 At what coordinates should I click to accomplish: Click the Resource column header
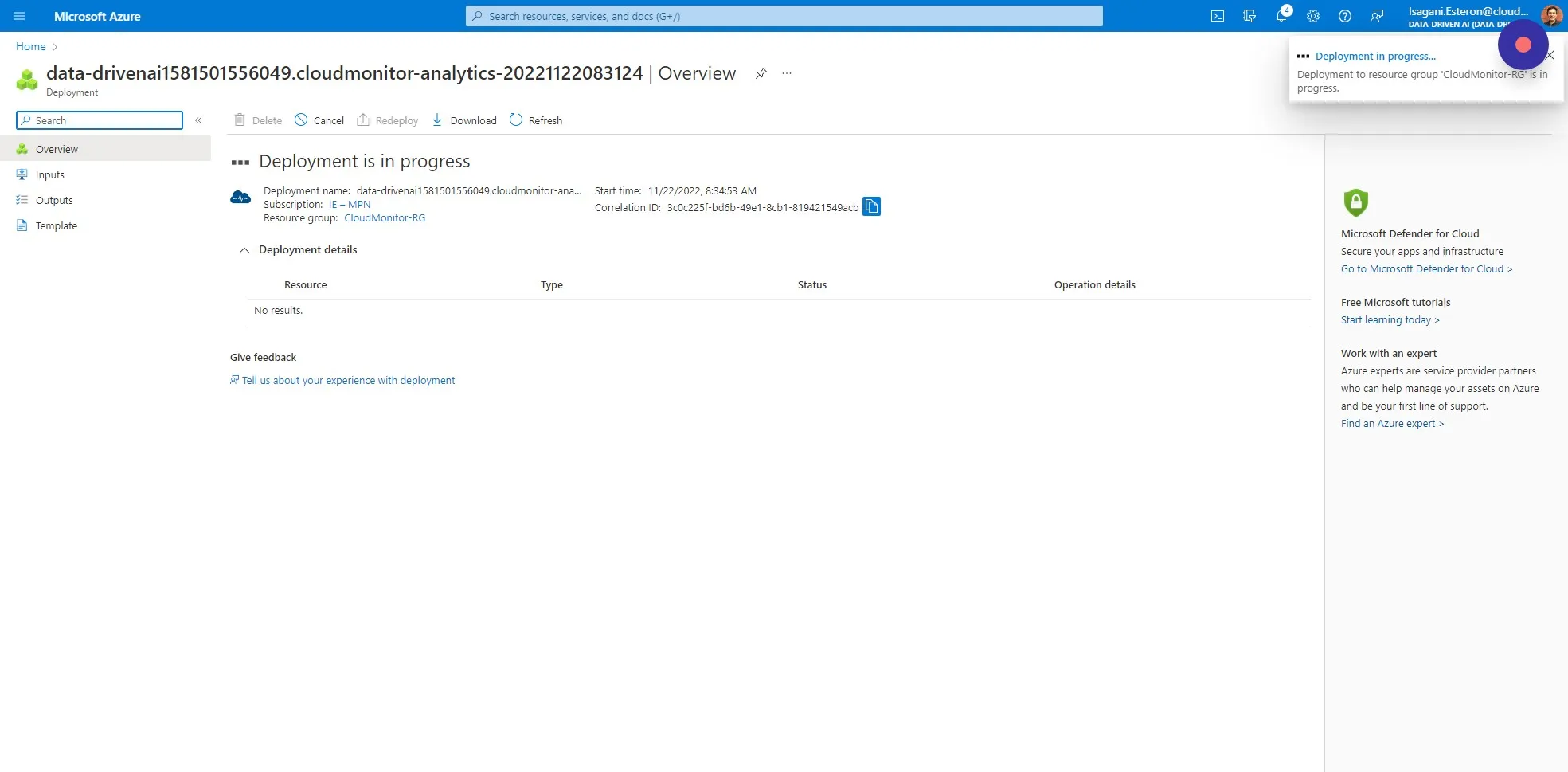(306, 284)
